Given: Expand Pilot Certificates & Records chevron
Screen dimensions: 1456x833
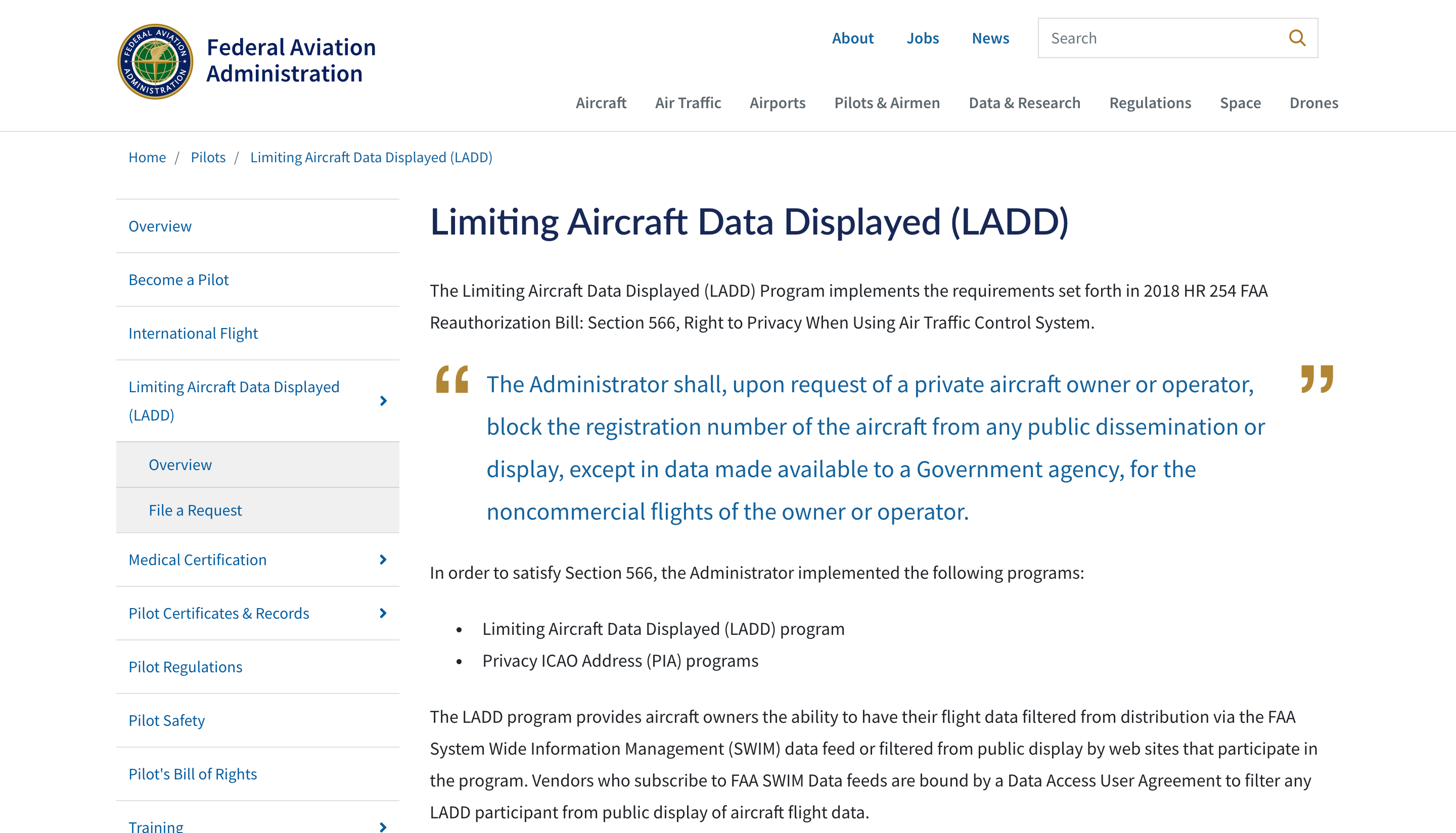Looking at the screenshot, I should [x=383, y=613].
